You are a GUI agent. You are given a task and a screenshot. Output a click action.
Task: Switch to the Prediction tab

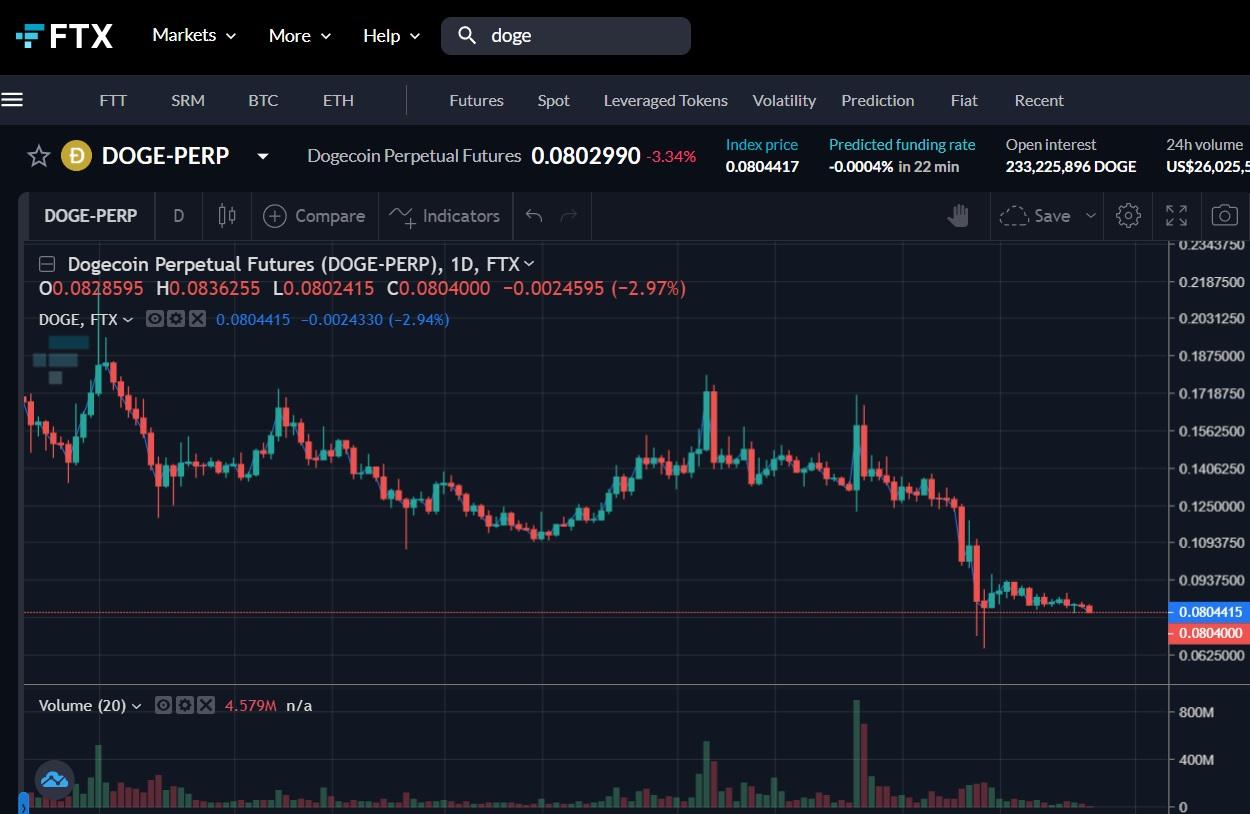coord(878,100)
